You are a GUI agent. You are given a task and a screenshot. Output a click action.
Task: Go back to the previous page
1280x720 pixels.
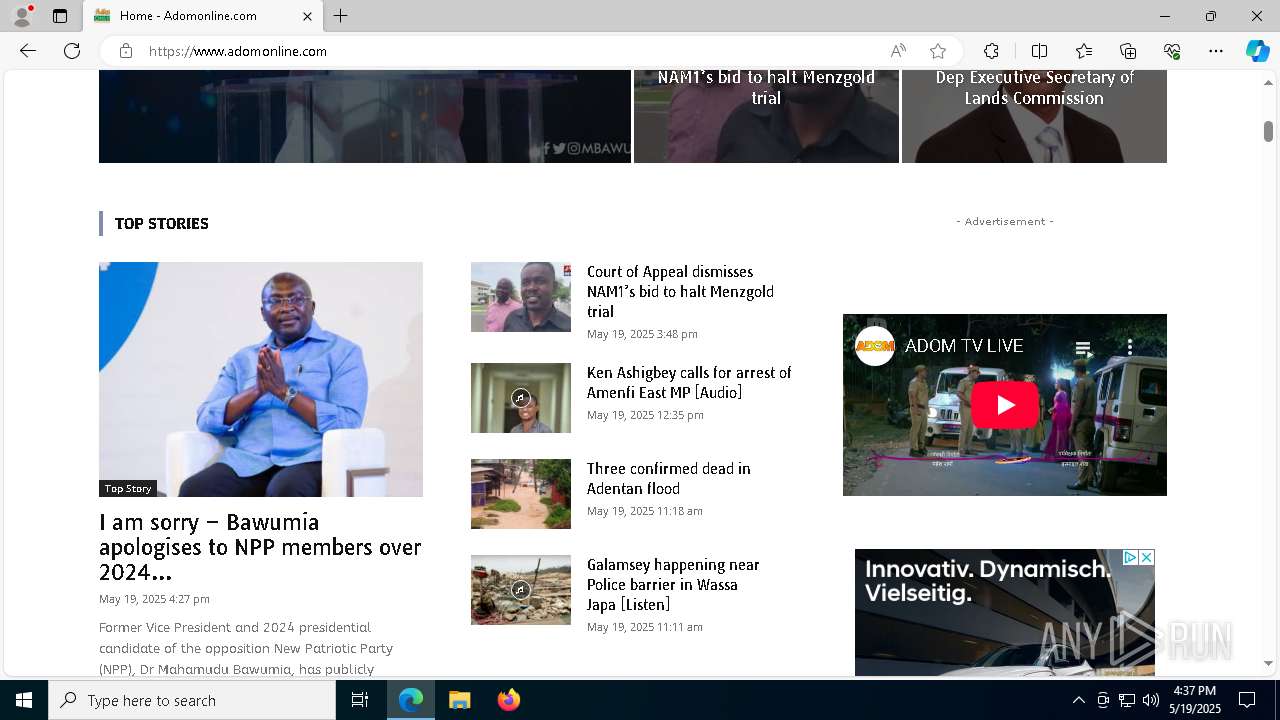[x=28, y=51]
